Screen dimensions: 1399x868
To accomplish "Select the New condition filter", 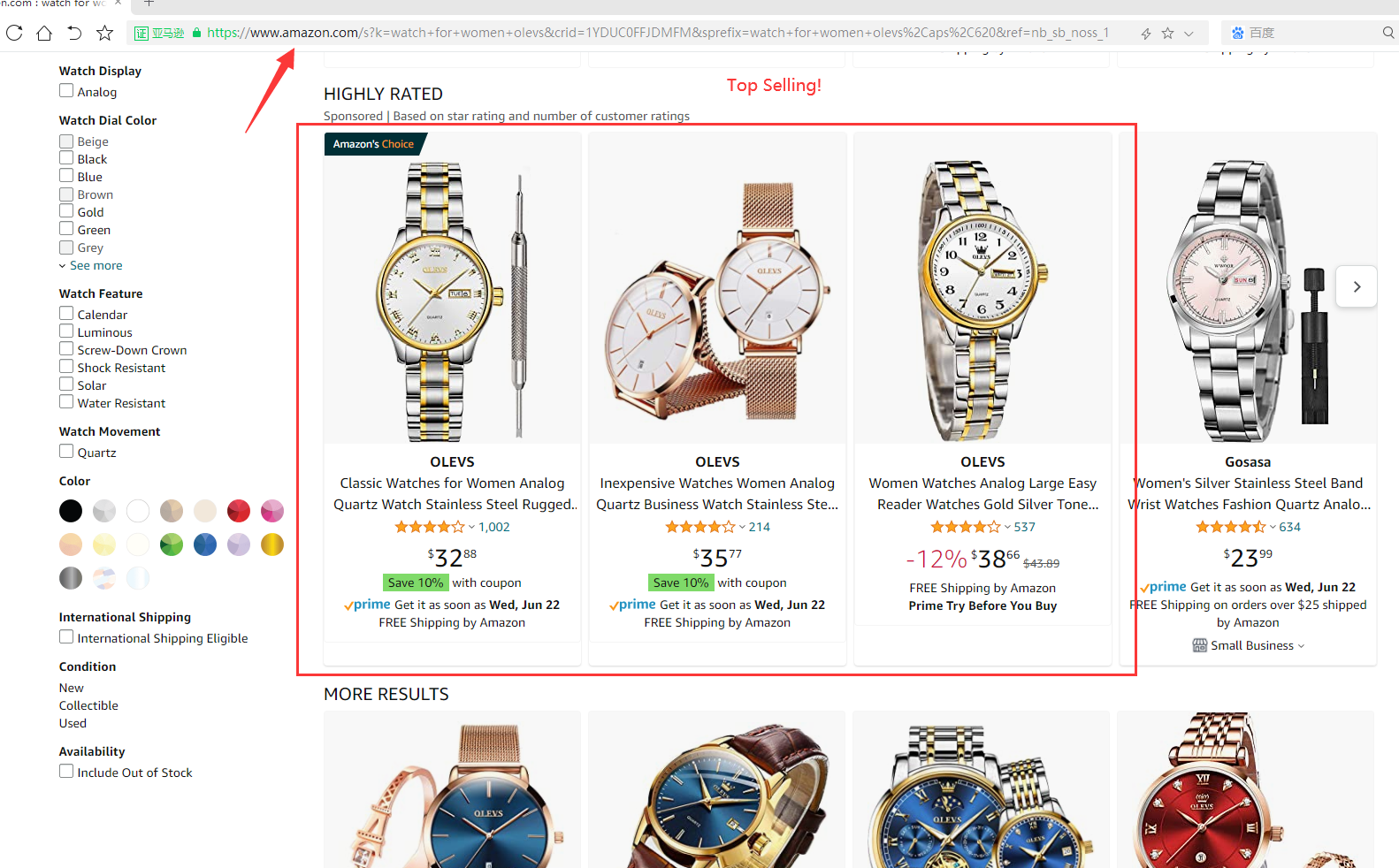I will click(x=72, y=688).
